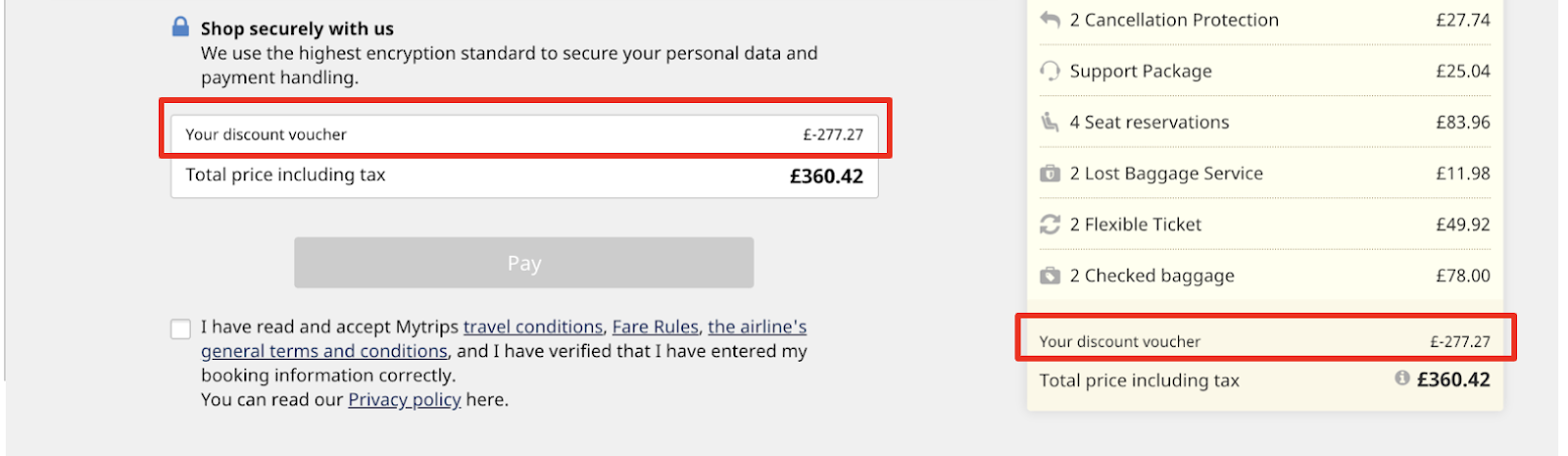The image size is (1568, 456).
Task: Click the Checked baggage suitcase icon
Action: tap(1050, 276)
